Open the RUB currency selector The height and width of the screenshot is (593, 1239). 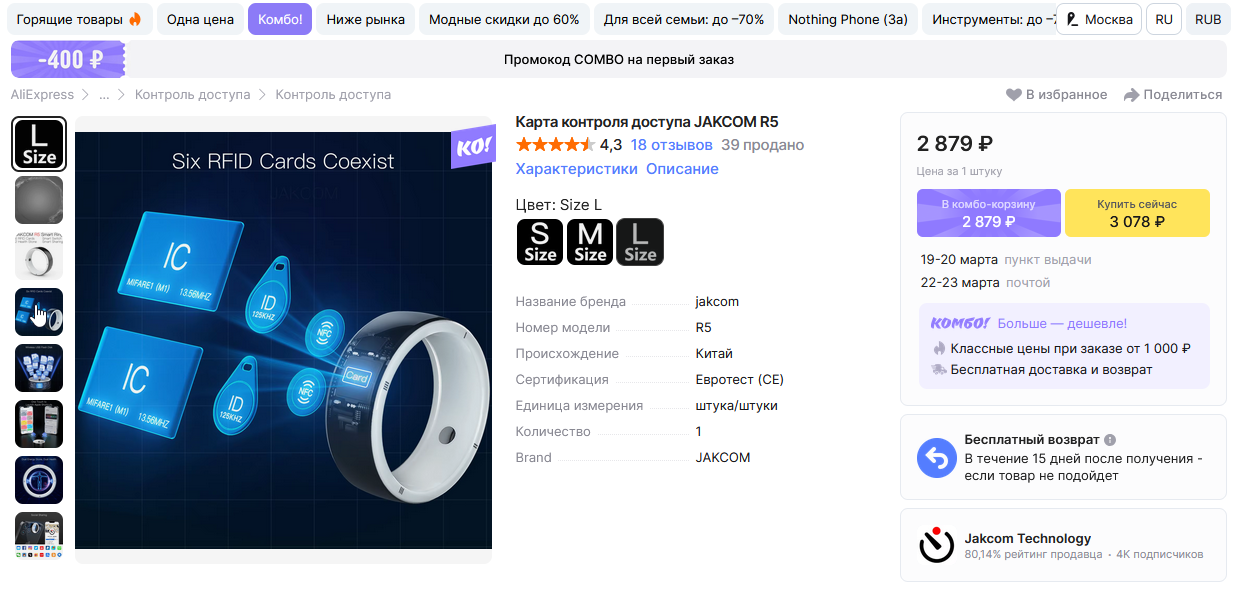[1208, 19]
